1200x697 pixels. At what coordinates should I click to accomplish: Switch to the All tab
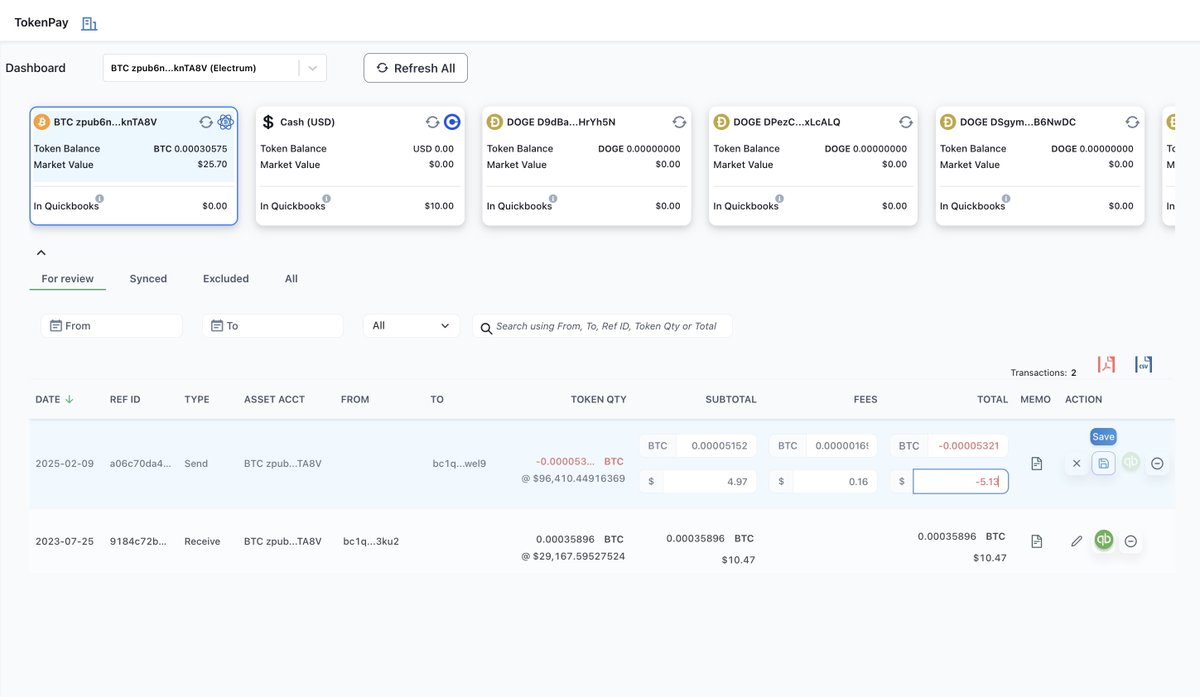point(291,279)
